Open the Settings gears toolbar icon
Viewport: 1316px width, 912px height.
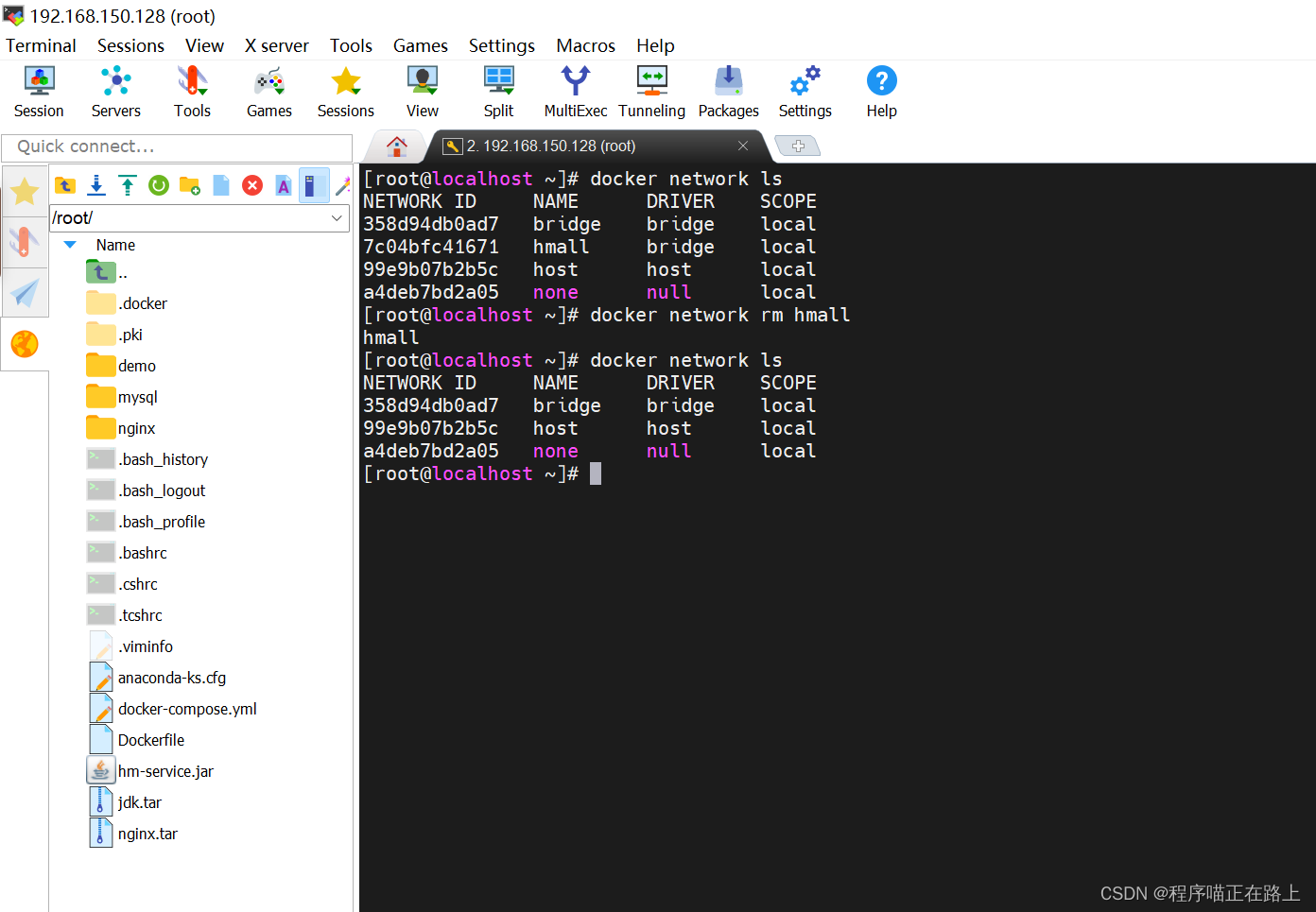pos(805,92)
